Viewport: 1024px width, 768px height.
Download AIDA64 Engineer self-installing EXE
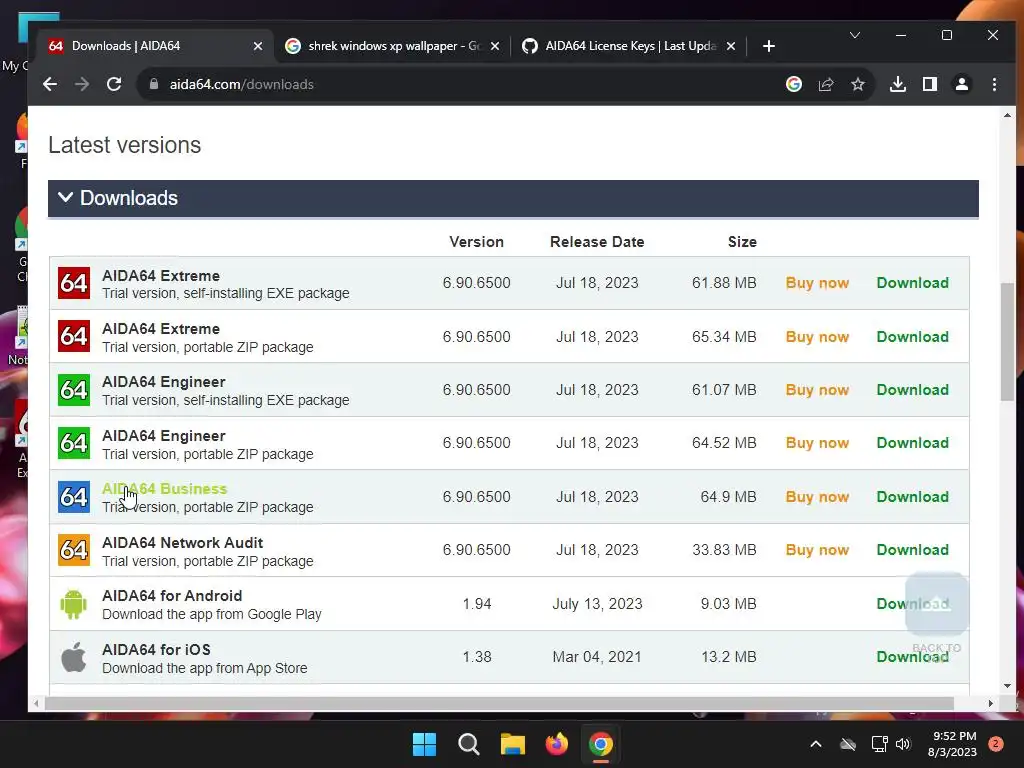point(912,389)
